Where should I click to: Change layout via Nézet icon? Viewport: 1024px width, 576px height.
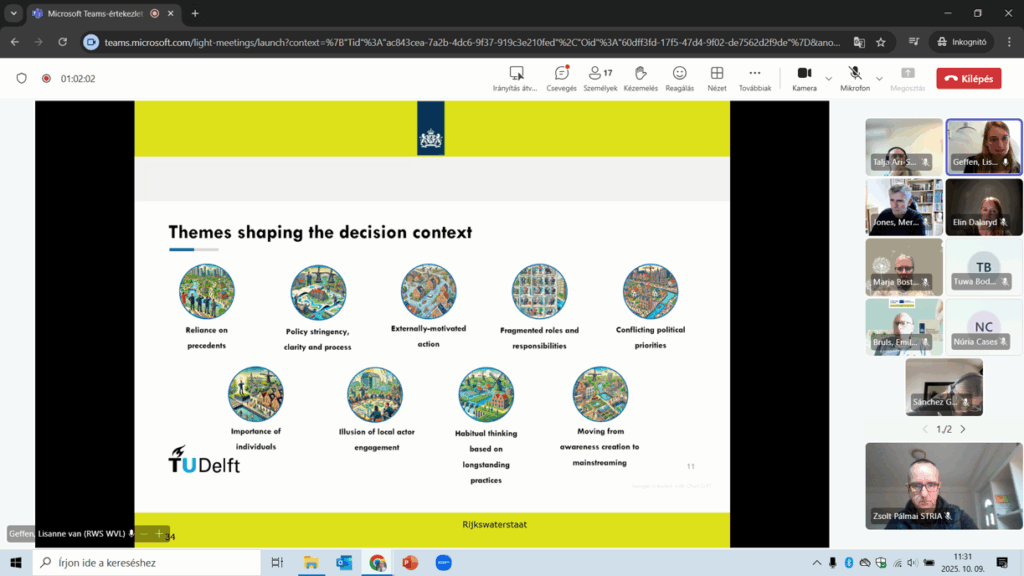tap(717, 77)
